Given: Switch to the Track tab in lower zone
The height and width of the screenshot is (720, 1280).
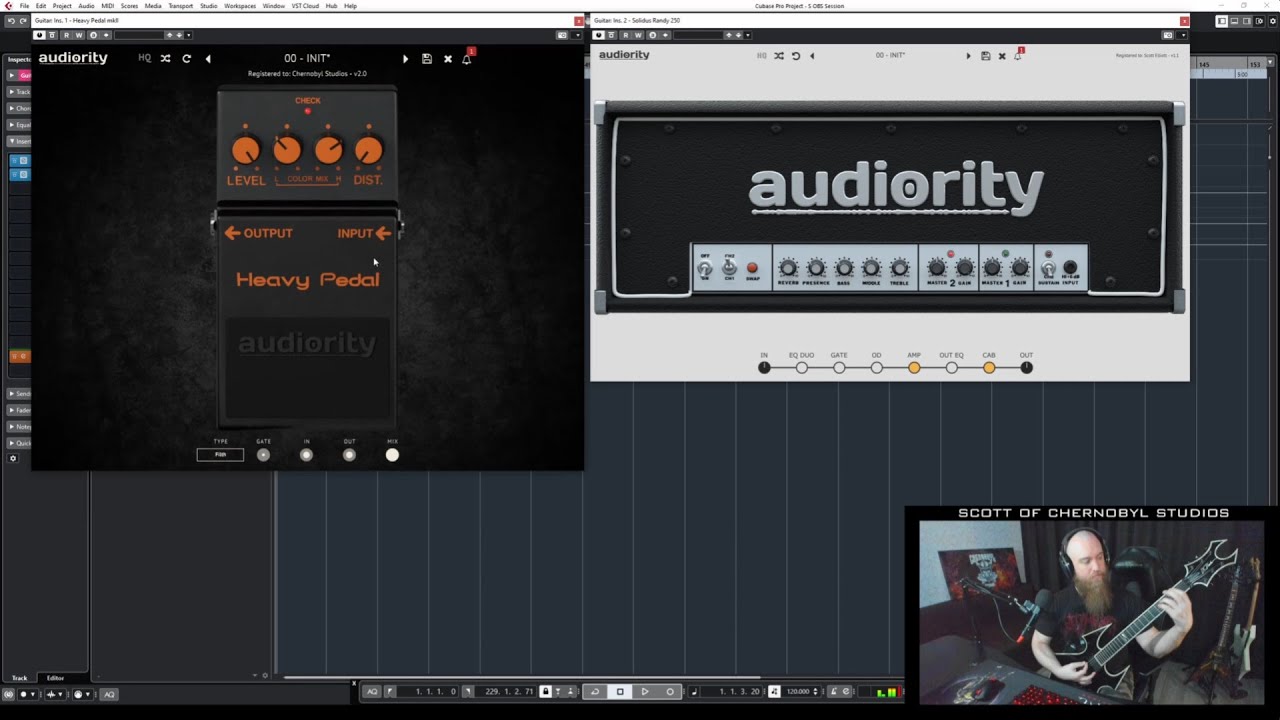Looking at the screenshot, I should 19,678.
